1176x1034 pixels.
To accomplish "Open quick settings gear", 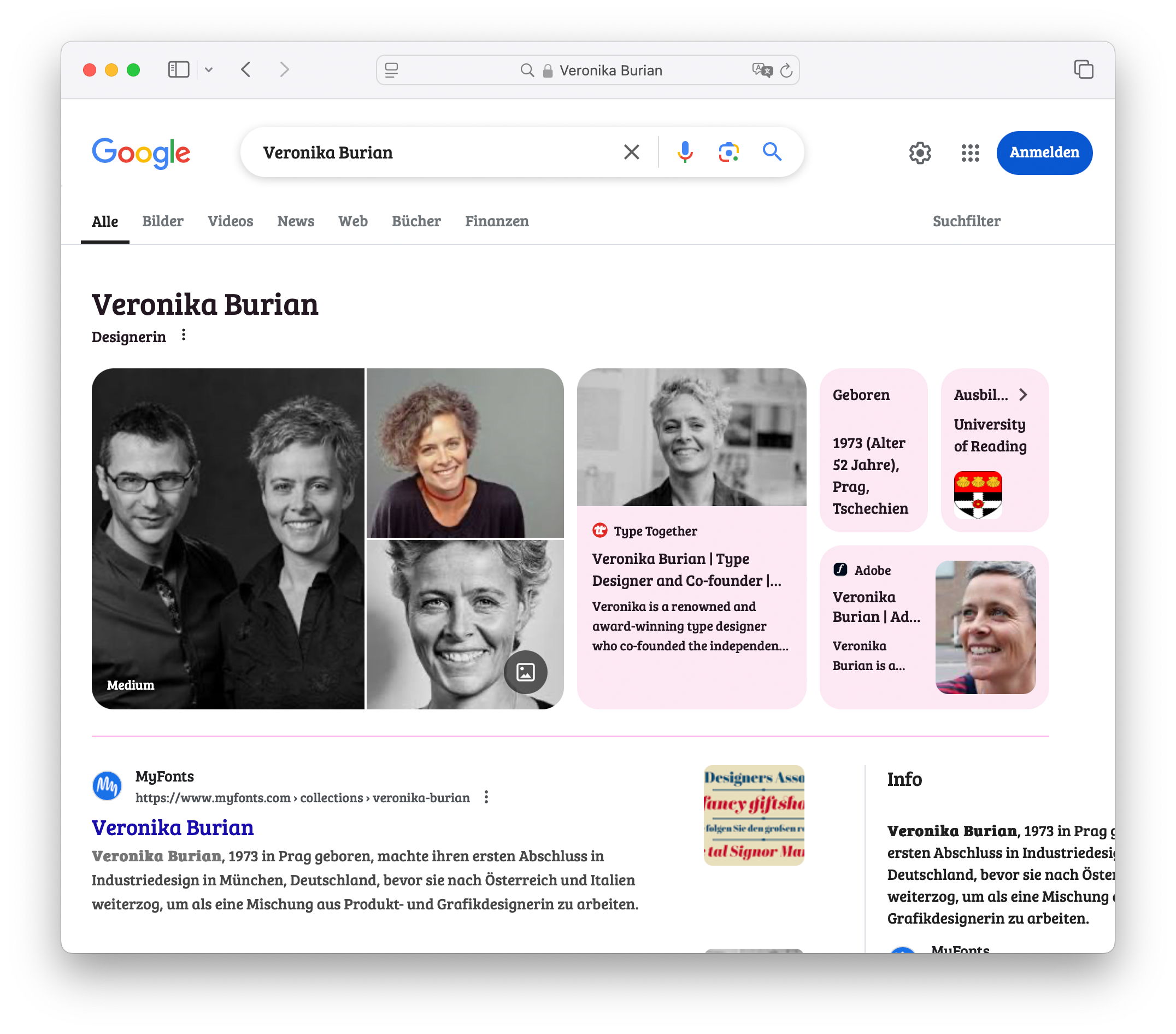I will (920, 152).
